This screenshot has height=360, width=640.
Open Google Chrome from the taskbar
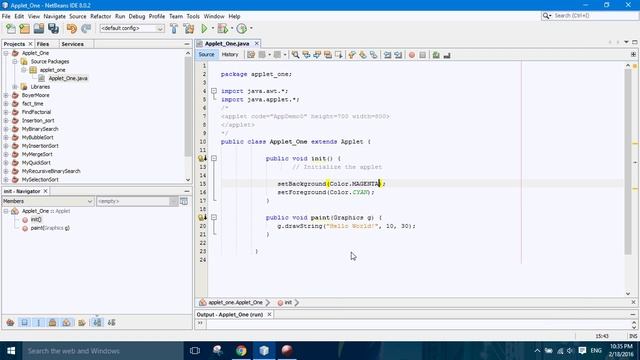click(x=241, y=351)
